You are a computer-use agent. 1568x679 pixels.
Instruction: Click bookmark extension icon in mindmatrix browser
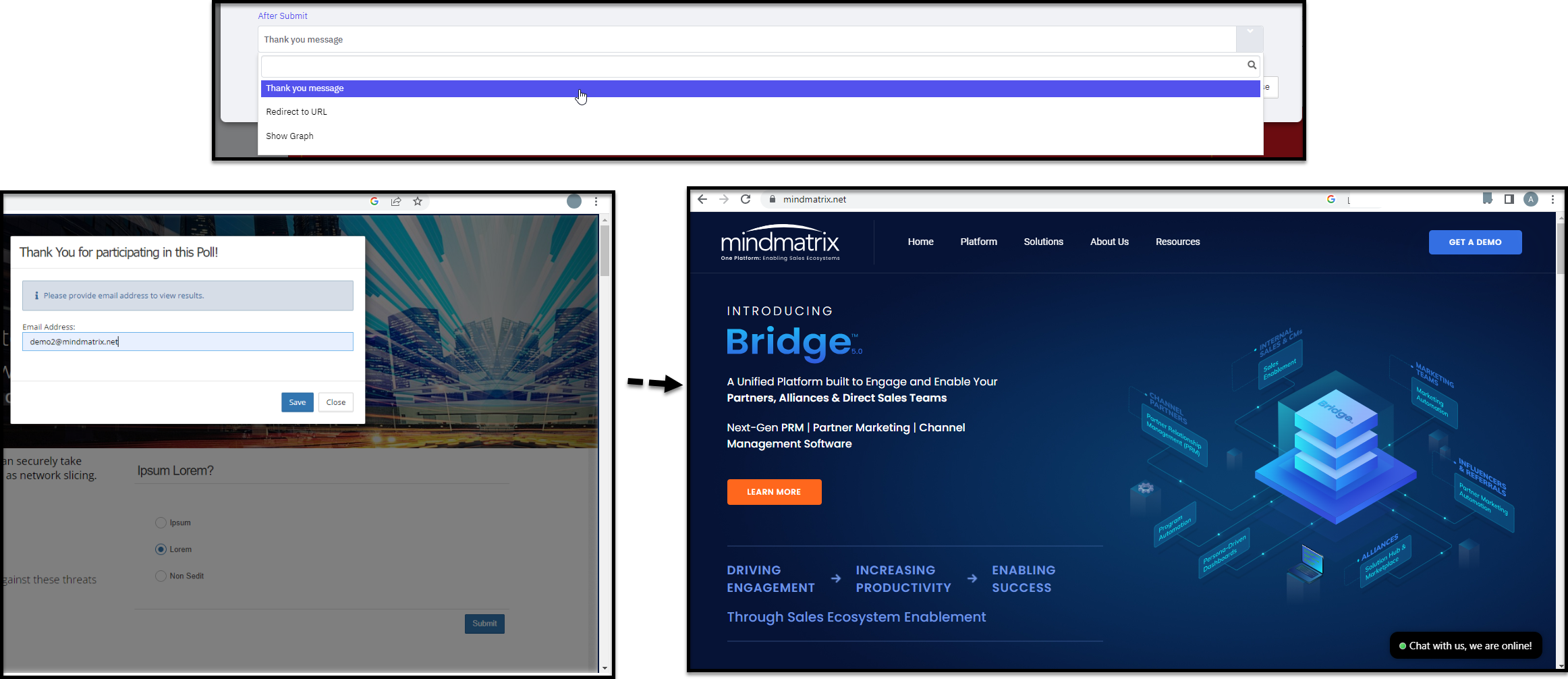pos(1487,198)
